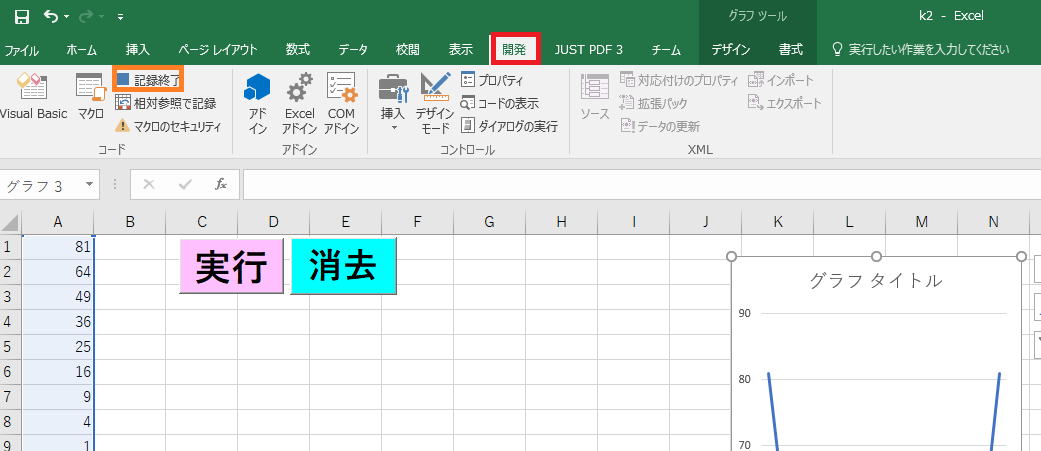Switch to the 表示 tab
Screen dimensions: 1041x451
coord(460,50)
